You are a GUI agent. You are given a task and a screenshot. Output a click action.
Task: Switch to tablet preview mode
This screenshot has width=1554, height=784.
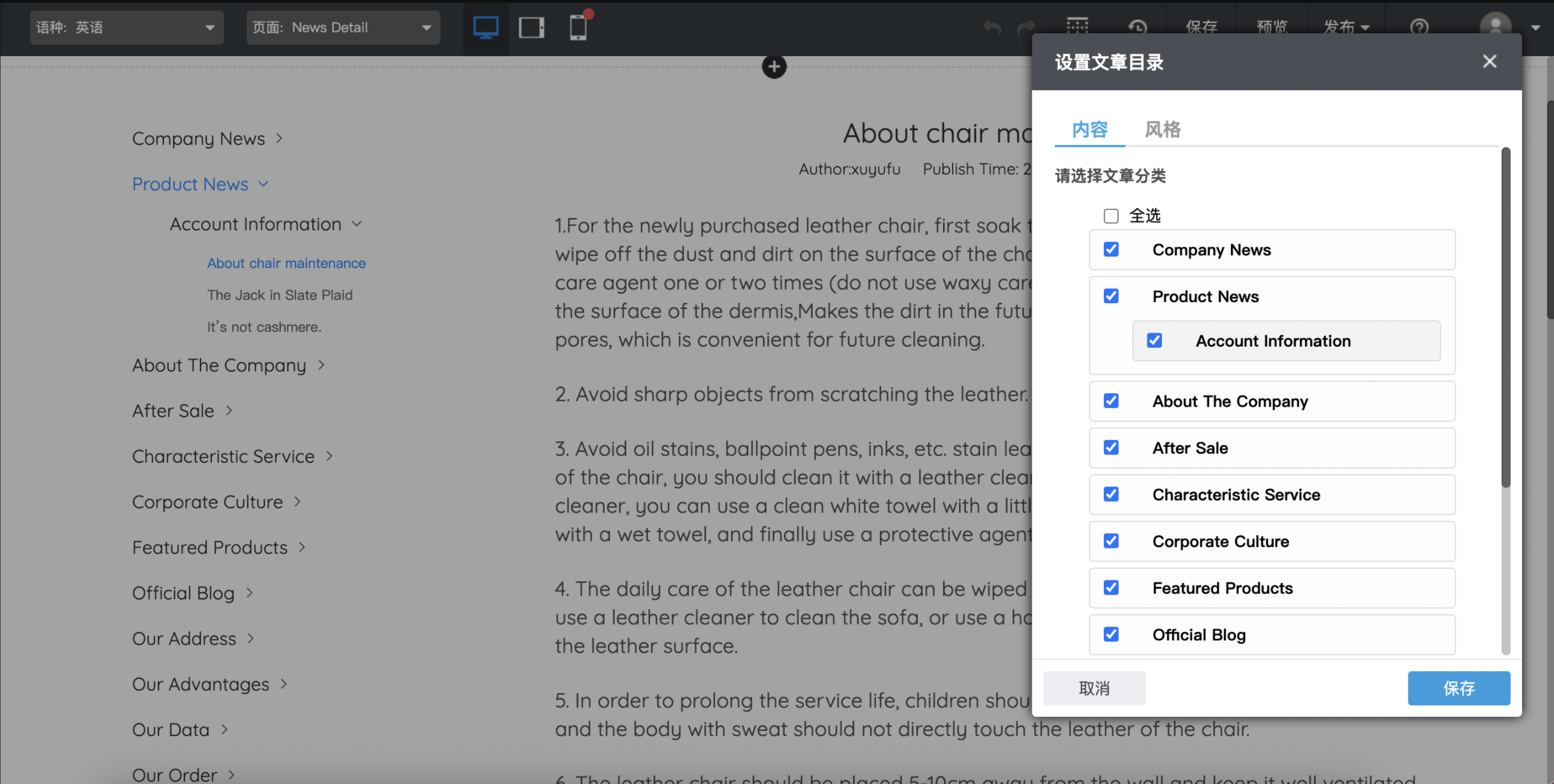click(x=531, y=27)
